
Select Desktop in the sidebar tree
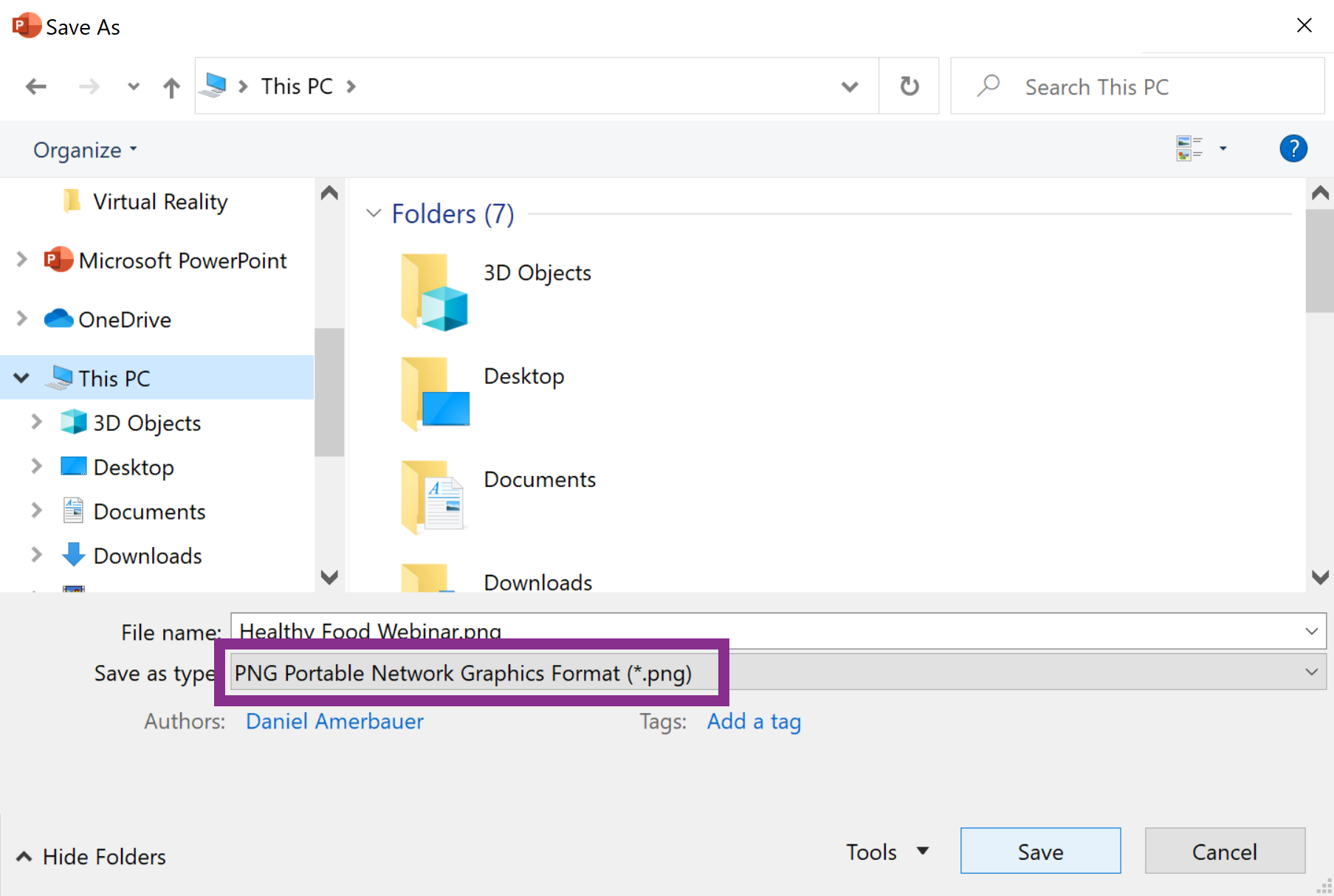click(134, 467)
